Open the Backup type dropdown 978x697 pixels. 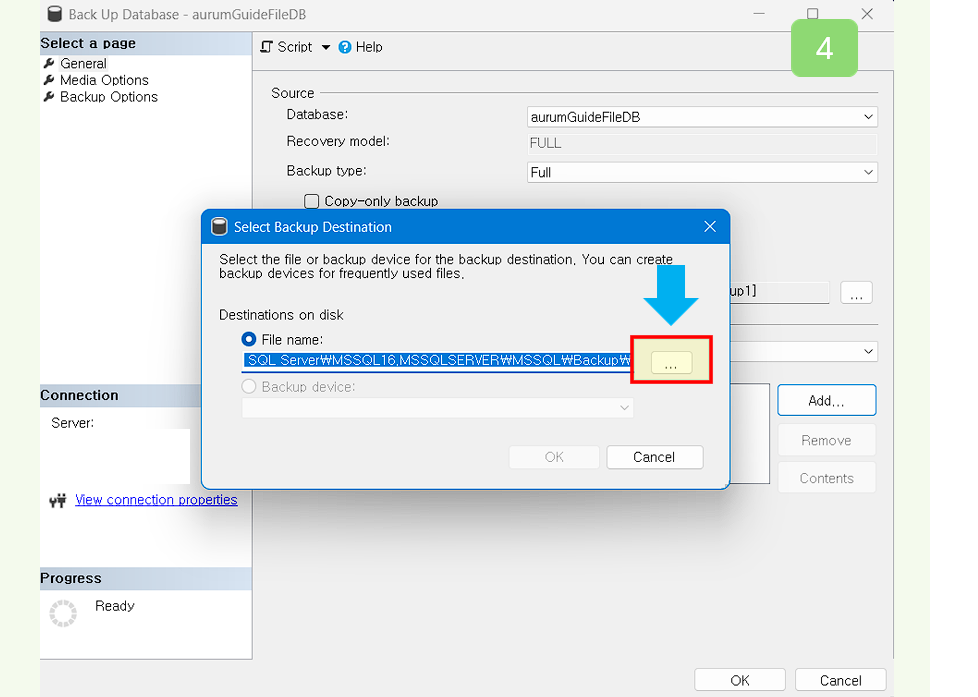coord(702,172)
